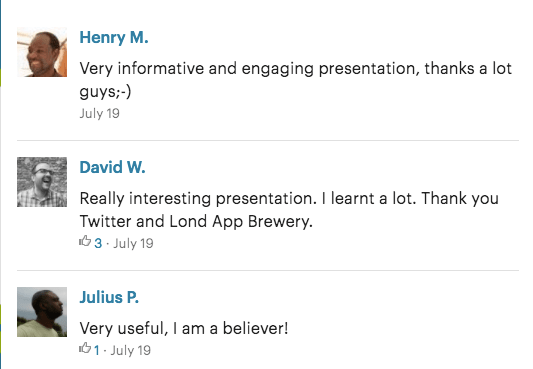Click thumbs-up icon on Julius P.'s comment
The width and height of the screenshot is (533, 369).
pos(85,348)
